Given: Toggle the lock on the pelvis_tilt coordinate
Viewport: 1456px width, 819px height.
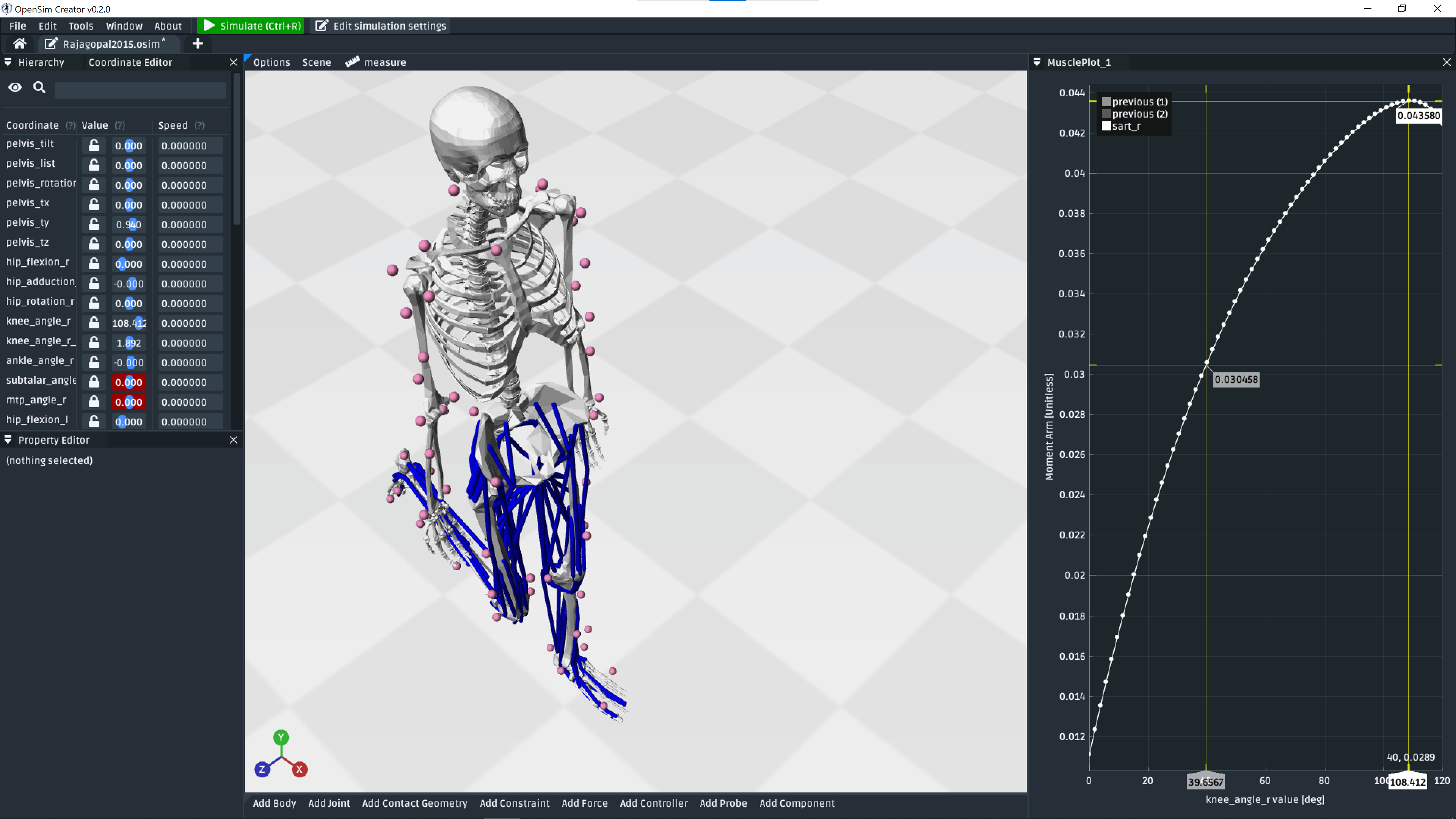Looking at the screenshot, I should click(x=94, y=145).
